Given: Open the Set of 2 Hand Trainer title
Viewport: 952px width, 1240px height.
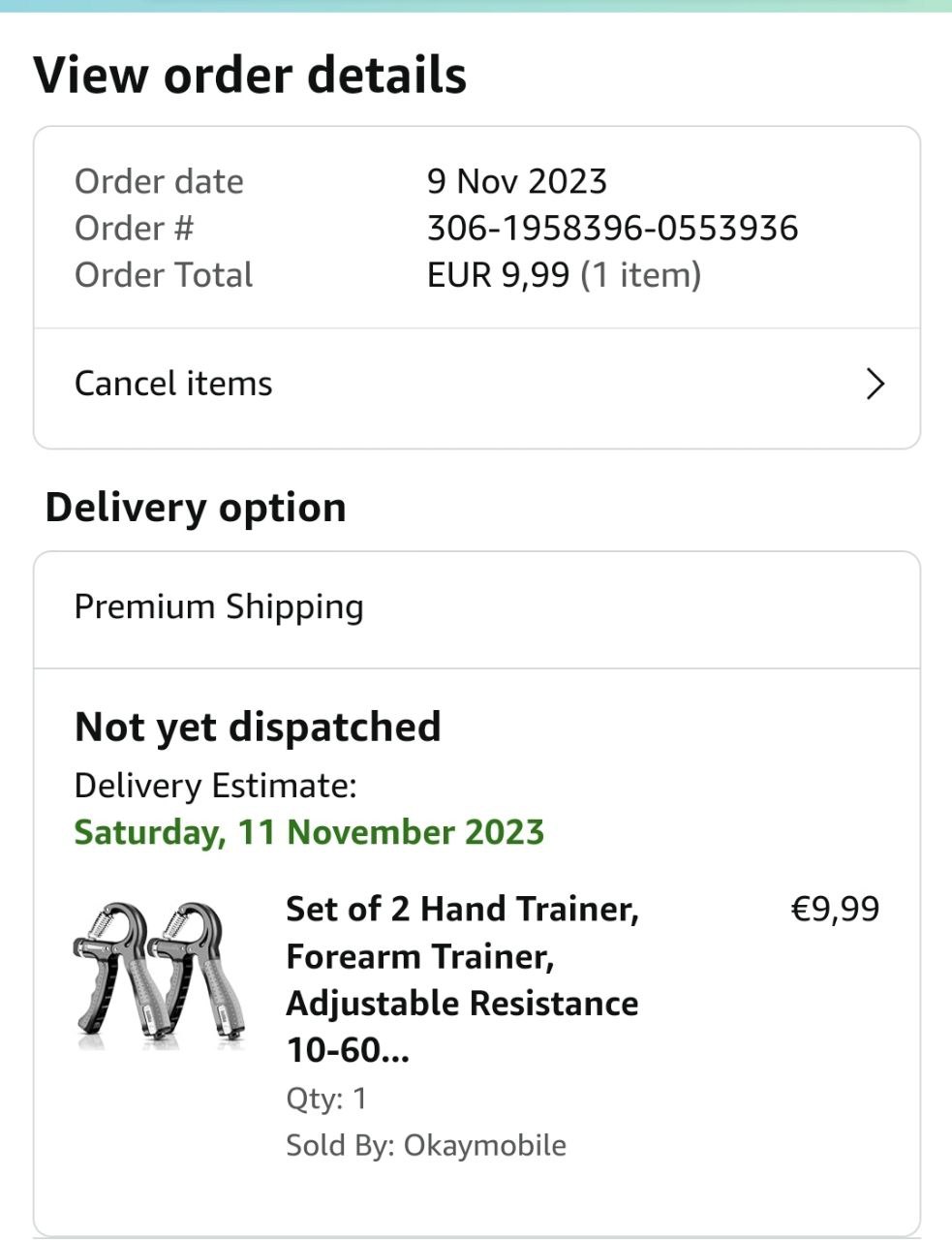Looking at the screenshot, I should (462, 978).
